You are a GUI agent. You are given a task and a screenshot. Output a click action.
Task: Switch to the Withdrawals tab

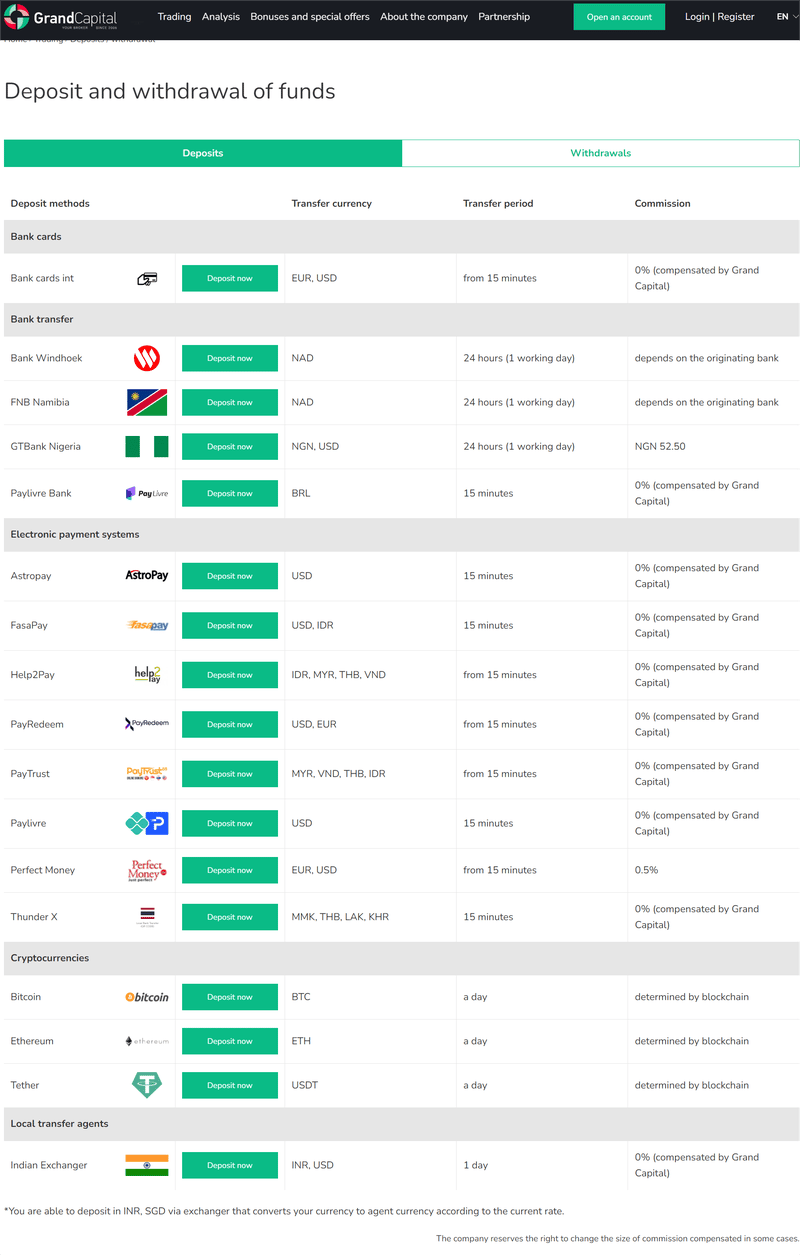coord(601,153)
